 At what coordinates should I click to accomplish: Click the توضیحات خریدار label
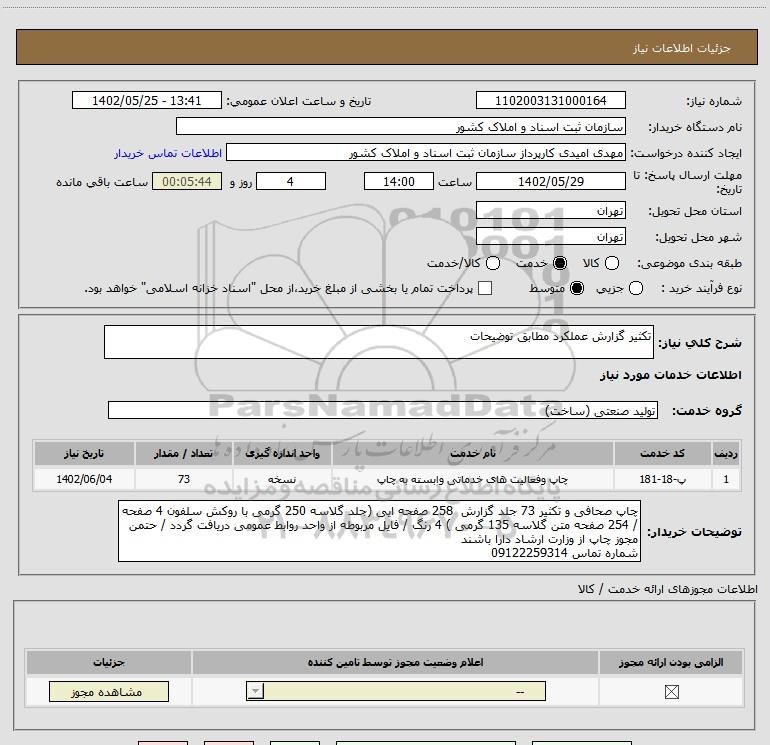(694, 531)
